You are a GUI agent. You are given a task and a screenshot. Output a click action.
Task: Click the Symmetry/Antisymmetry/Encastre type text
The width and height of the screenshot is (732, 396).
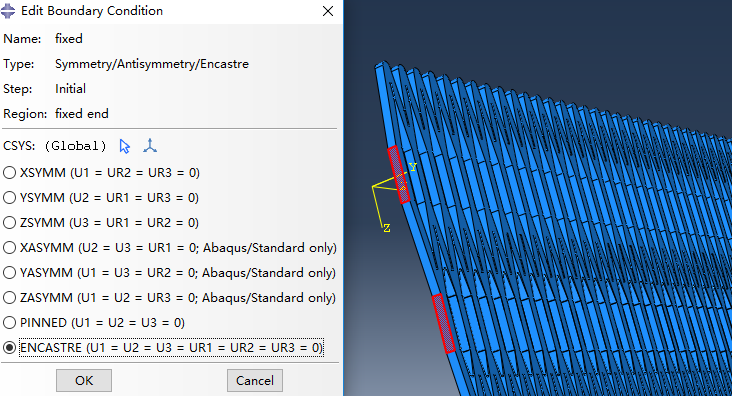click(x=152, y=64)
